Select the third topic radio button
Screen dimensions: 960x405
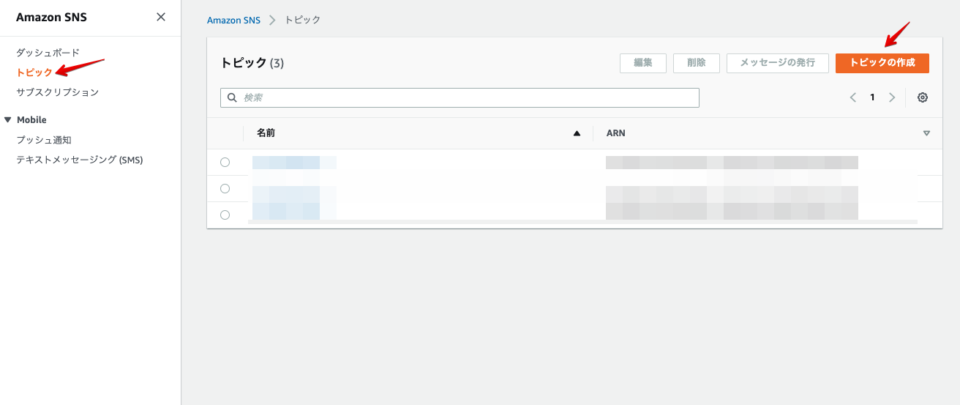pos(225,214)
